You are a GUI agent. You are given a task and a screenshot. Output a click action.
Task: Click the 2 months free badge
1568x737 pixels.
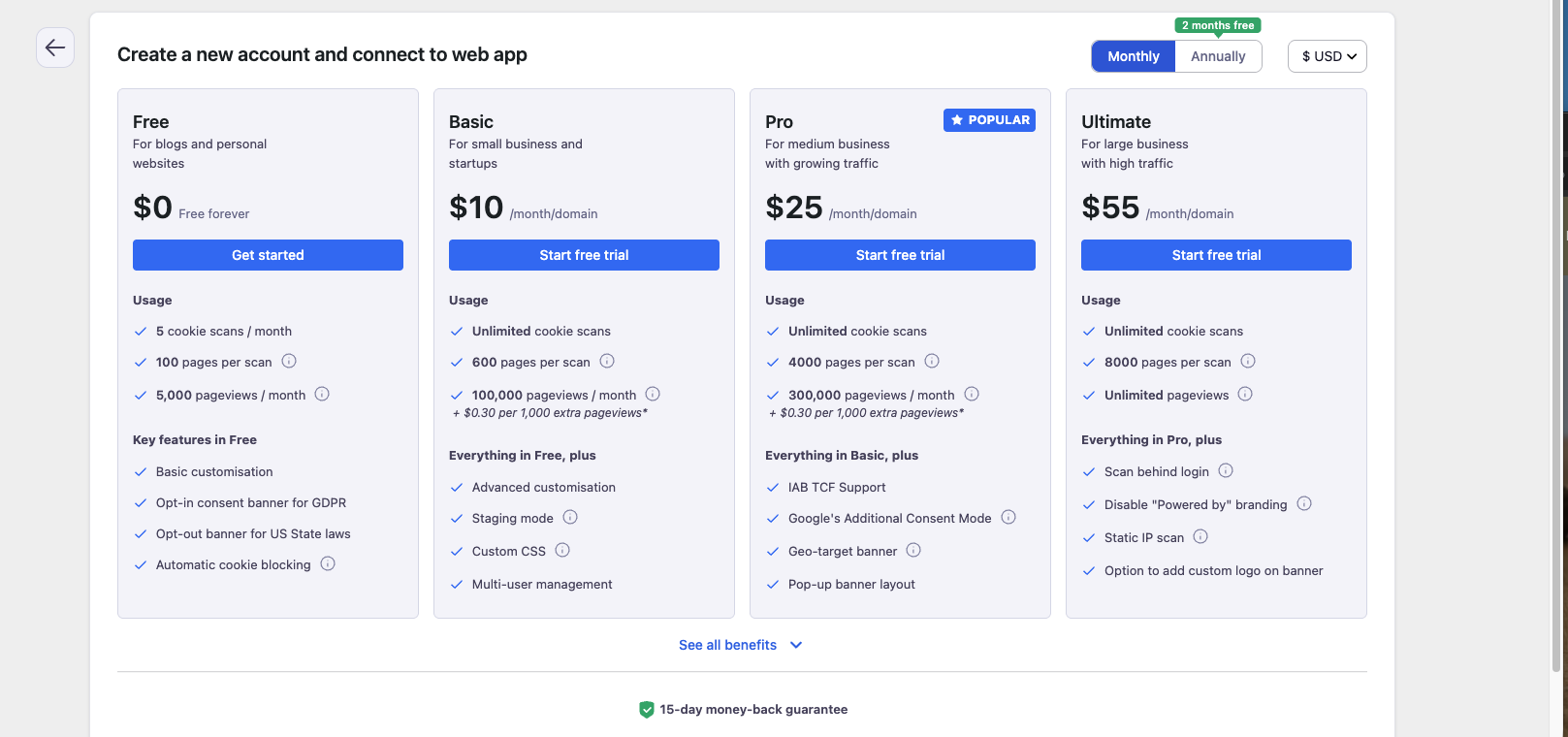tap(1218, 25)
